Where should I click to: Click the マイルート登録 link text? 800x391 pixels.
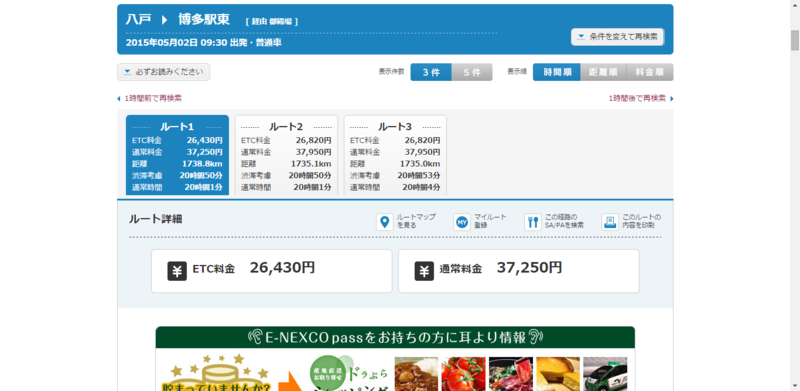coord(490,221)
